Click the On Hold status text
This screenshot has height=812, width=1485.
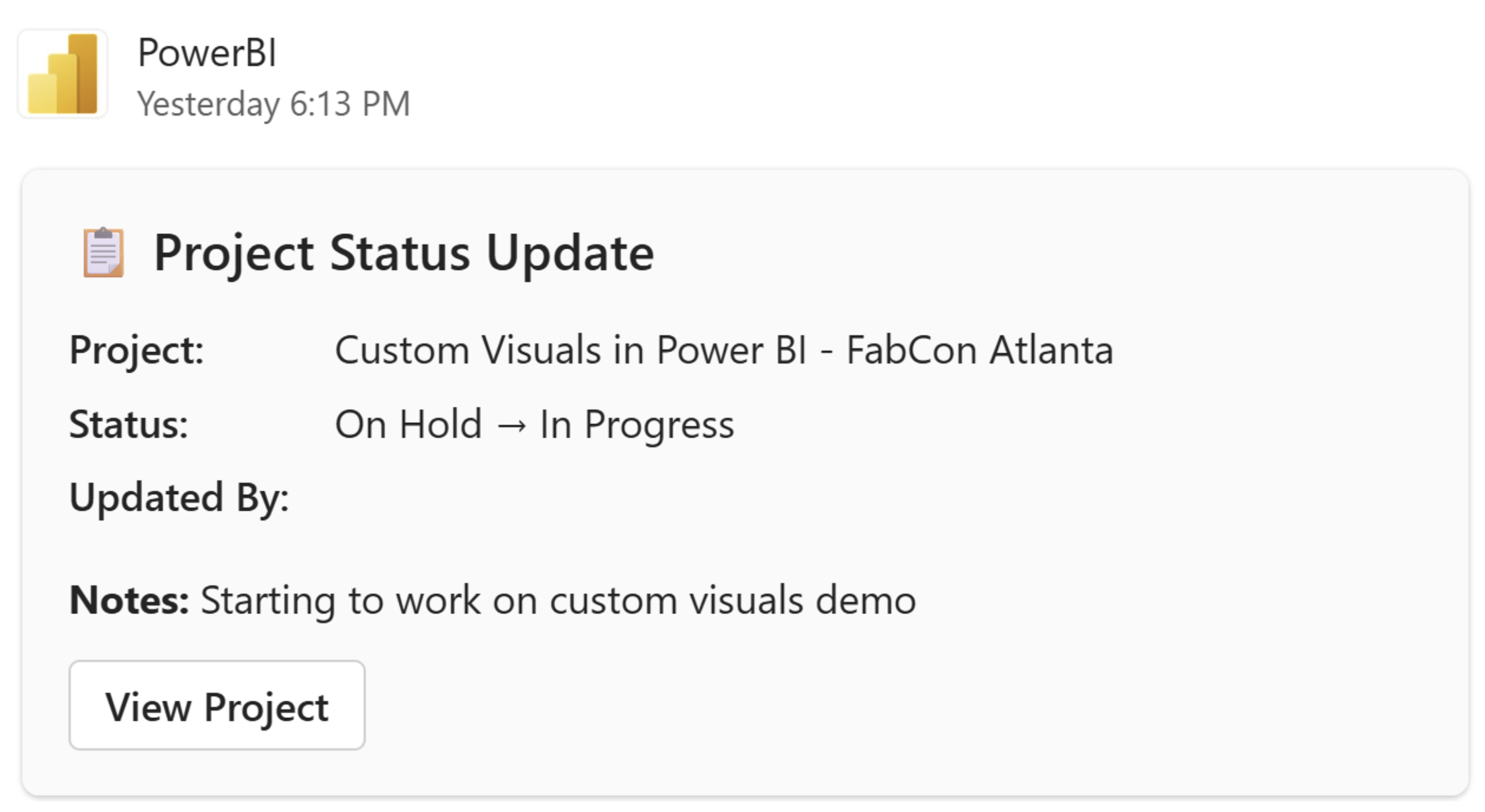coord(408,425)
